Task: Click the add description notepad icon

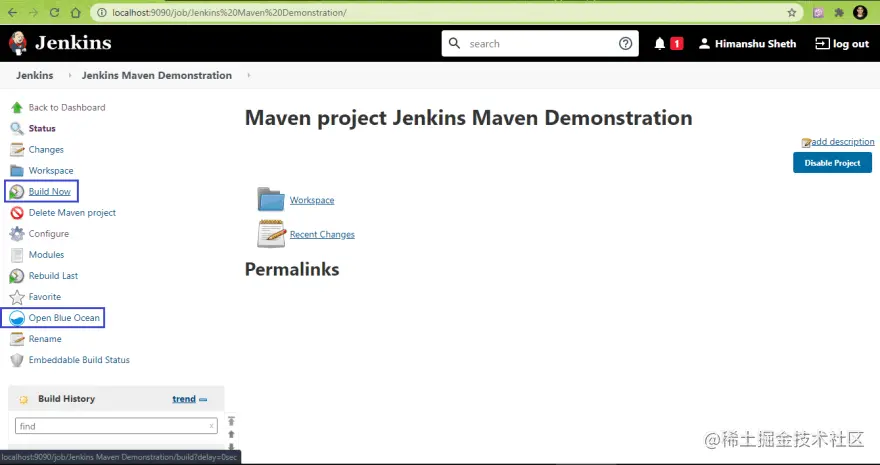Action: 806,142
